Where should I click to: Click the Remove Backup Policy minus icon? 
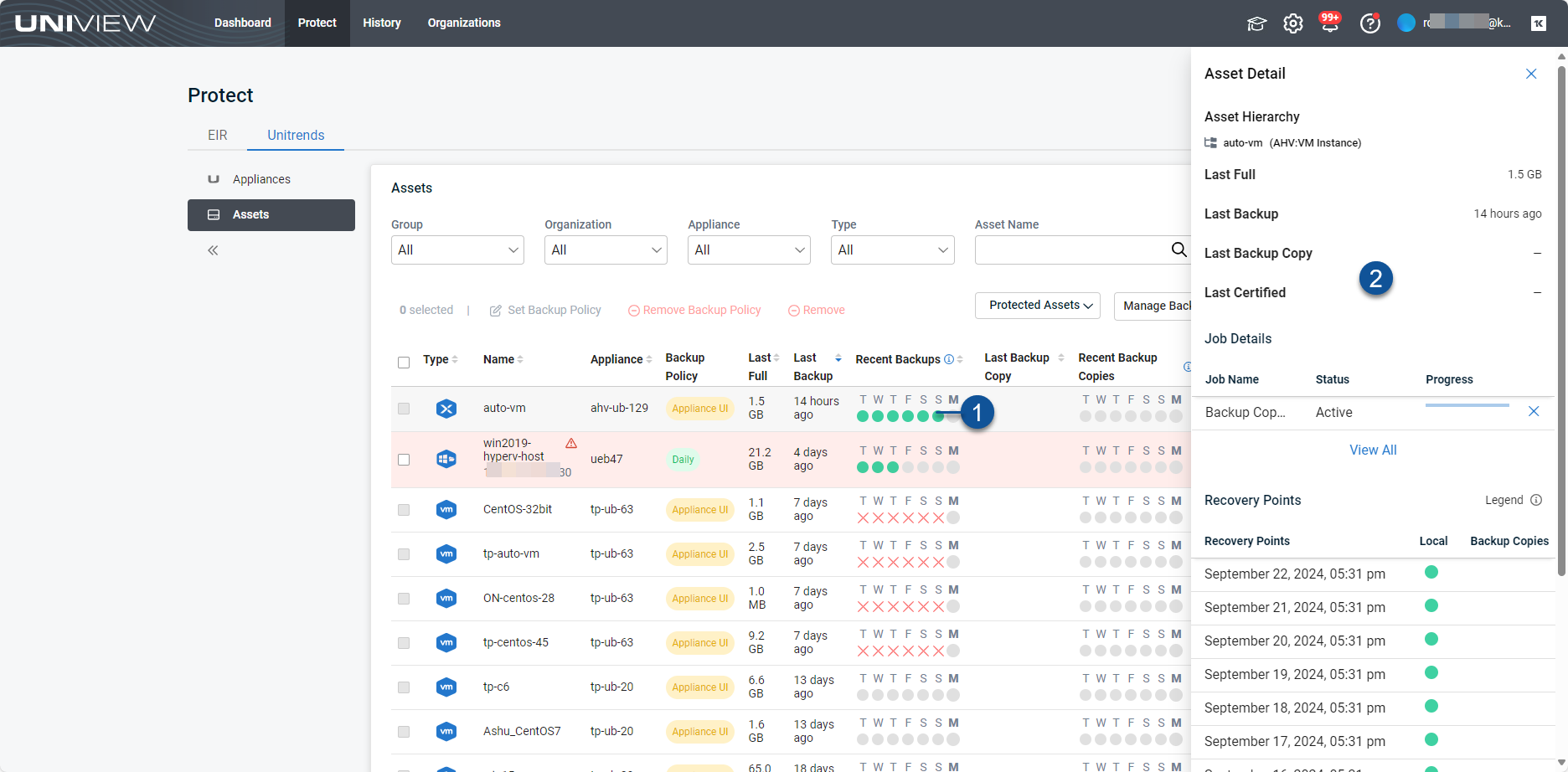[x=634, y=311]
